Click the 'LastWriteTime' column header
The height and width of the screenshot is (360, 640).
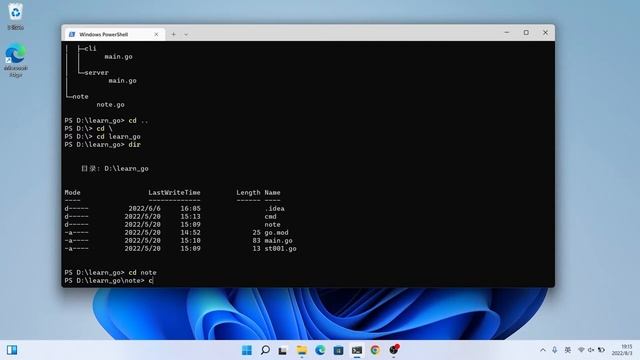174,192
